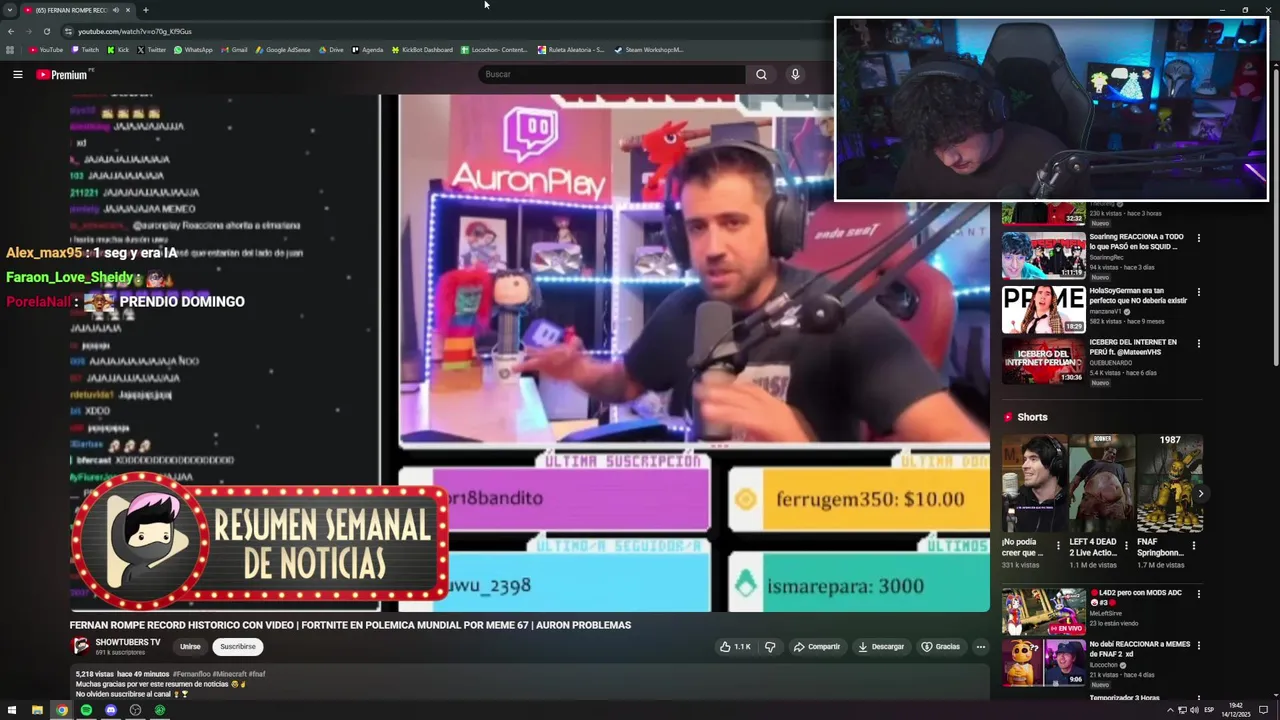This screenshot has height=720, width=1280.
Task: Reload the page
Action: pos(46,31)
